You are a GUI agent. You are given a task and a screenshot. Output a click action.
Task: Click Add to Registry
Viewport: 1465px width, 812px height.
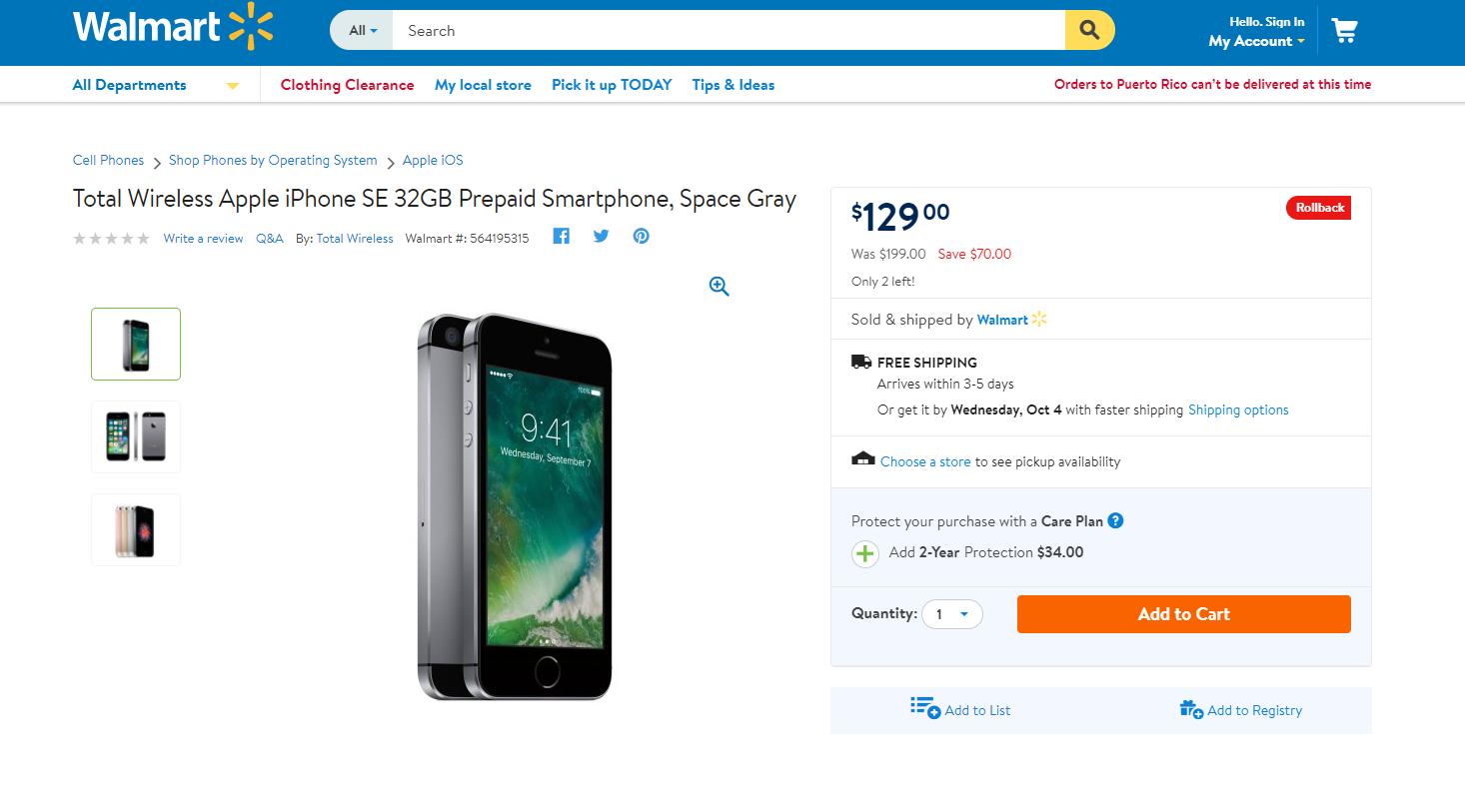click(x=1241, y=710)
